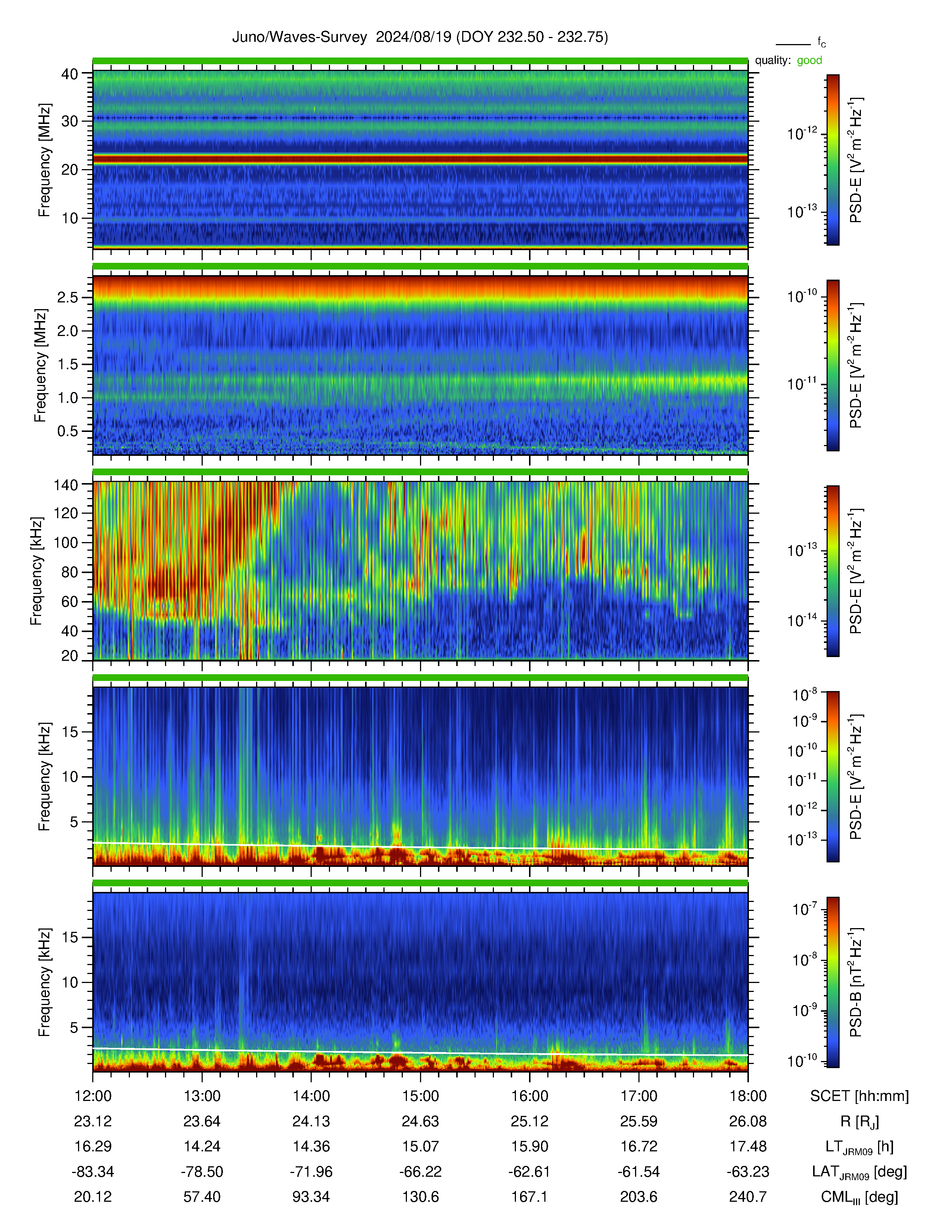
Task: Click the 18:00 SCET time label
Action: coord(748,1096)
